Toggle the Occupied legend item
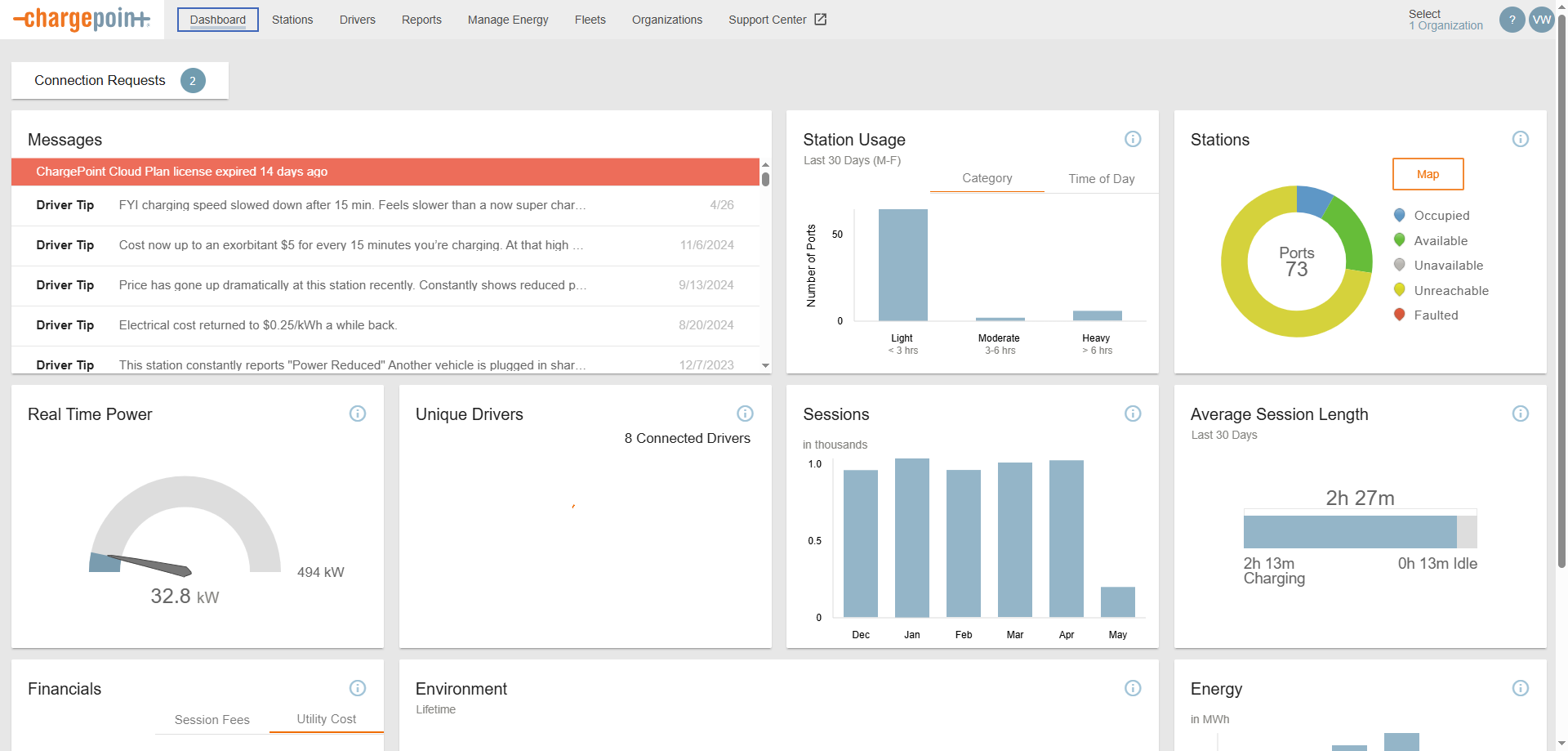1568x751 pixels. click(x=1441, y=216)
